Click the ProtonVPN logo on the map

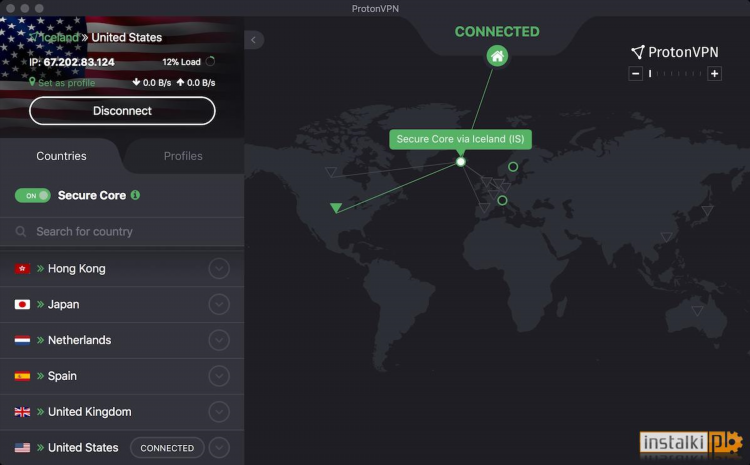[674, 52]
